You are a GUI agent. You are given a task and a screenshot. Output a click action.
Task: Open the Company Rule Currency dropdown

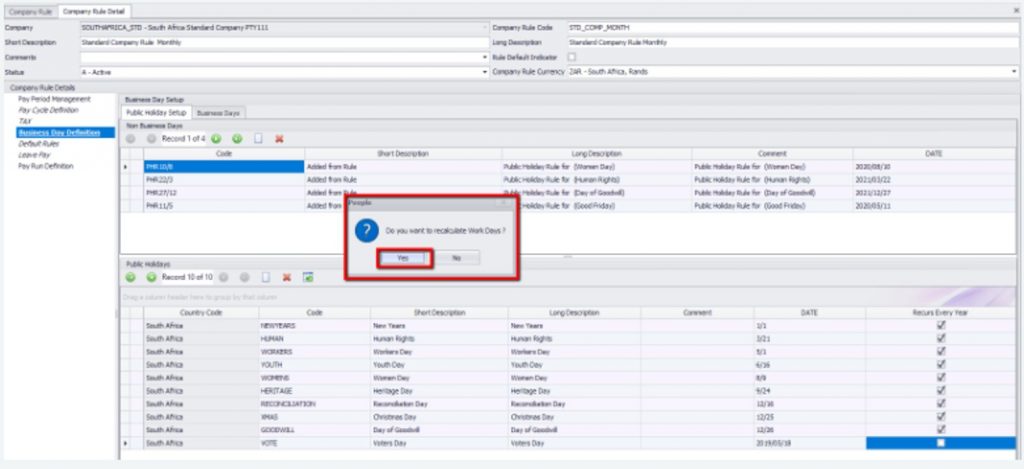point(1014,72)
